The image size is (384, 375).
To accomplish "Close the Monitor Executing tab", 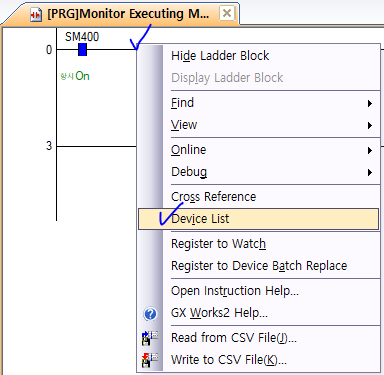I will [227, 14].
